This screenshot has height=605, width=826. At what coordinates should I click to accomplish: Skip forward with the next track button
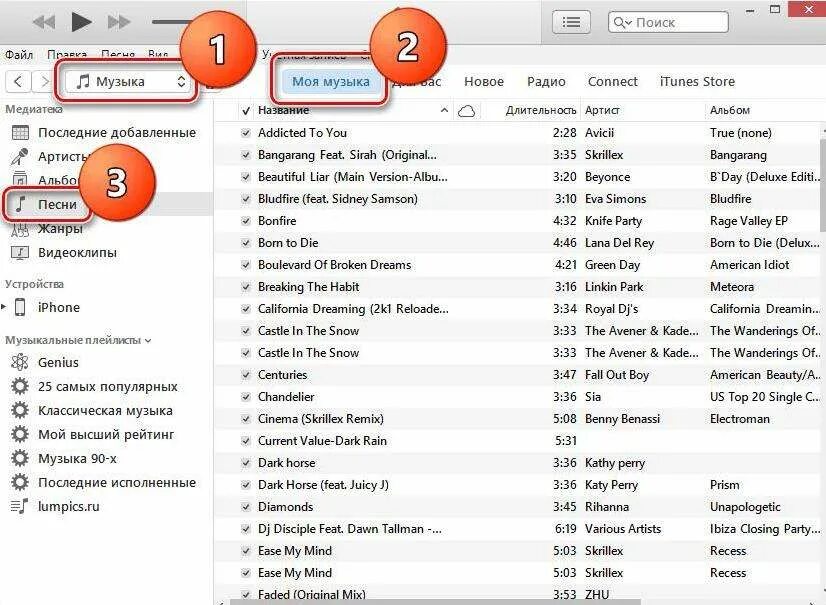(119, 22)
